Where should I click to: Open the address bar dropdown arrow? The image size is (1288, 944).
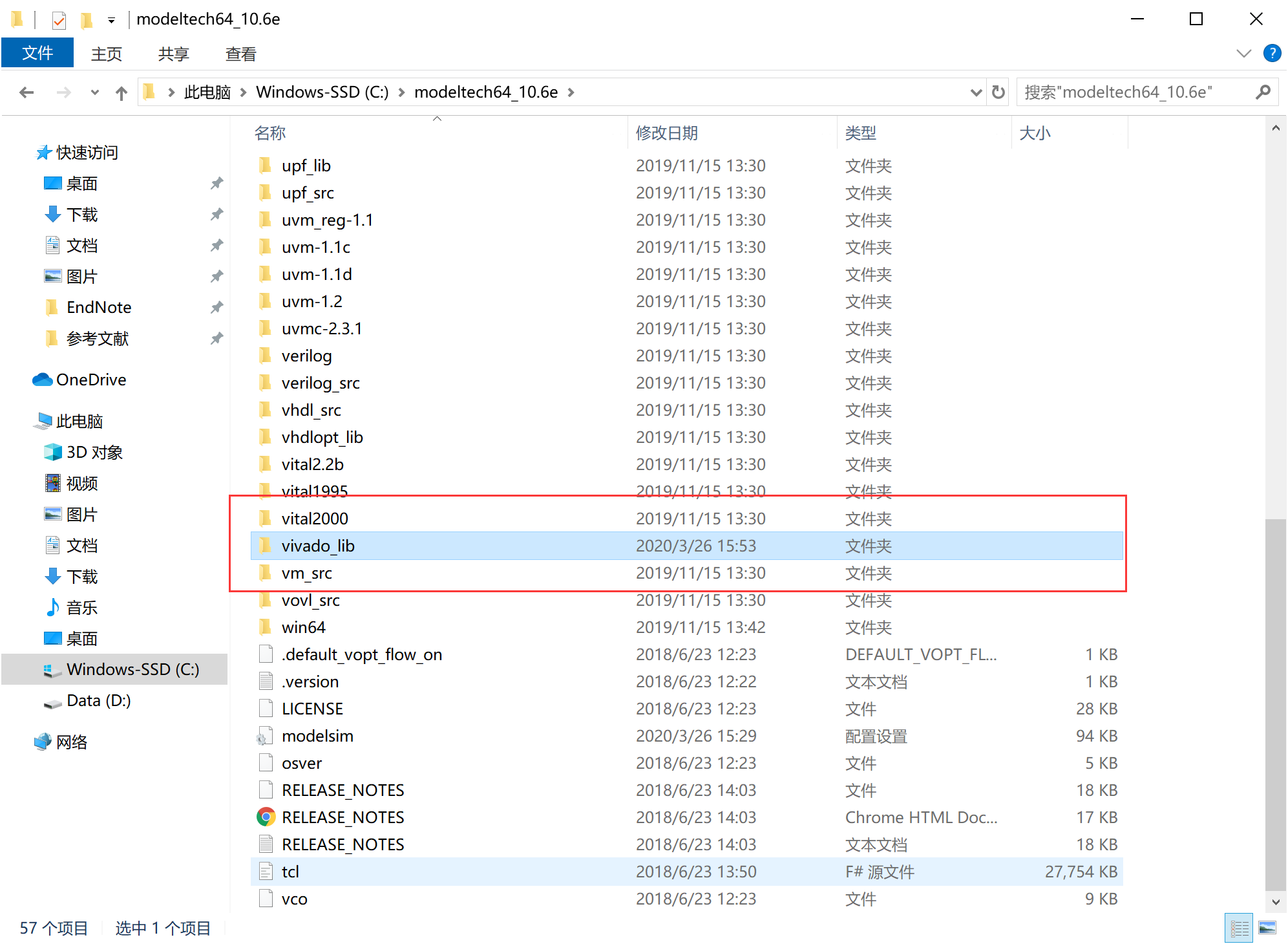pyautogui.click(x=976, y=92)
